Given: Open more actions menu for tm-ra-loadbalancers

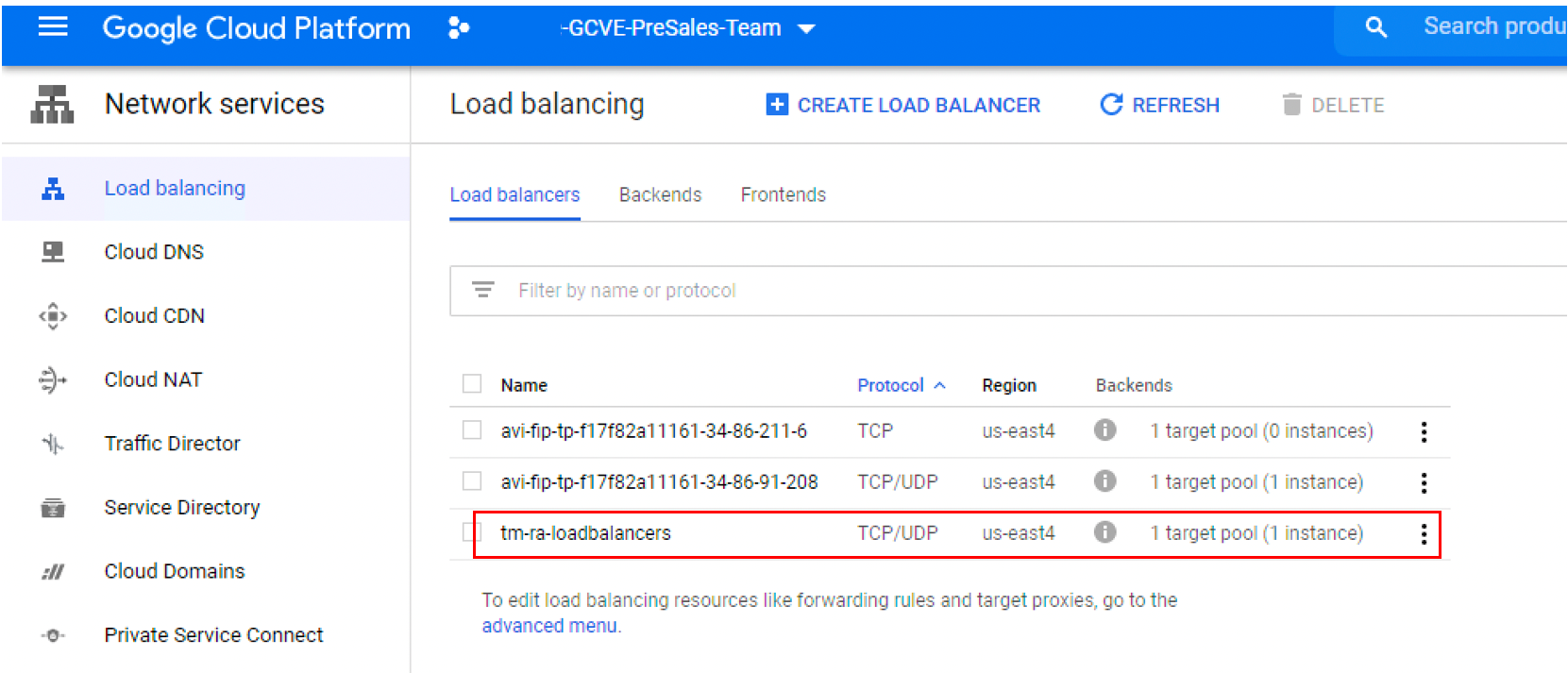Looking at the screenshot, I should [1424, 534].
